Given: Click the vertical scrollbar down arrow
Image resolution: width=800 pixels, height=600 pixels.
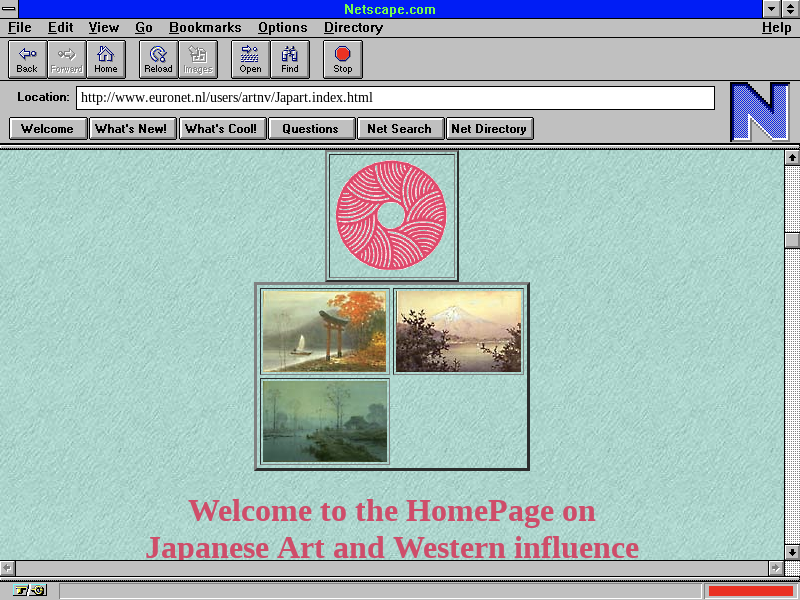Looking at the screenshot, I should click(792, 551).
